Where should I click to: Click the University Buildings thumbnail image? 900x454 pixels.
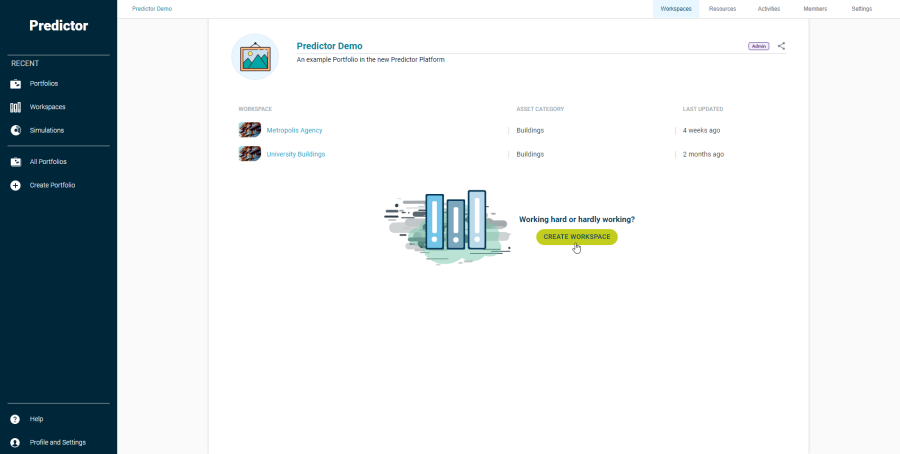tap(250, 154)
